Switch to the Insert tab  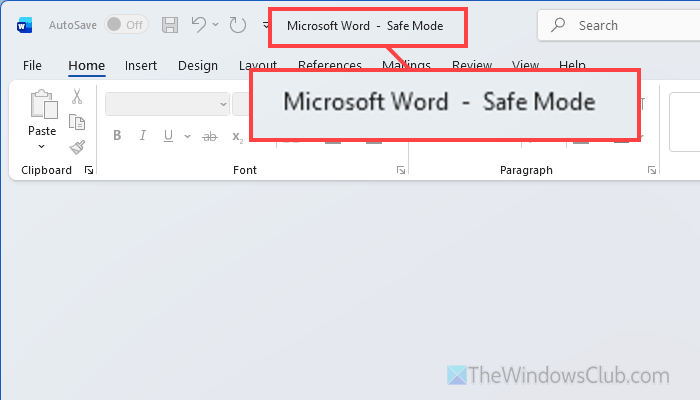[x=141, y=66]
